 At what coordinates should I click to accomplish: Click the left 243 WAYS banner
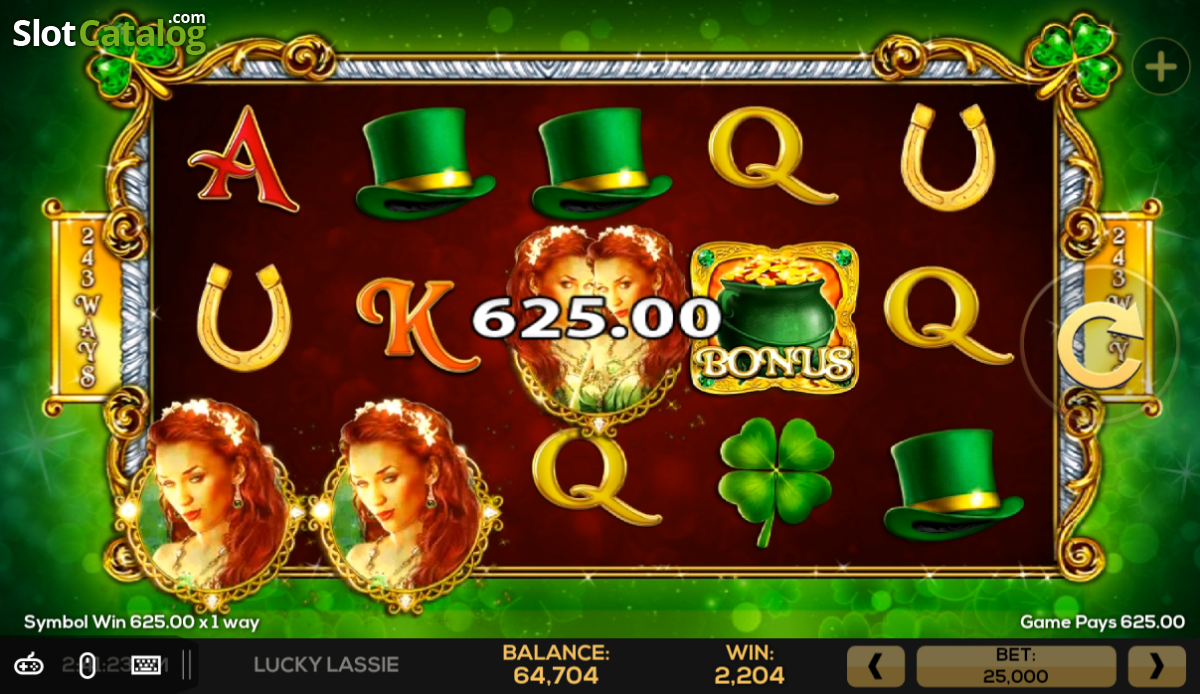pos(86,305)
